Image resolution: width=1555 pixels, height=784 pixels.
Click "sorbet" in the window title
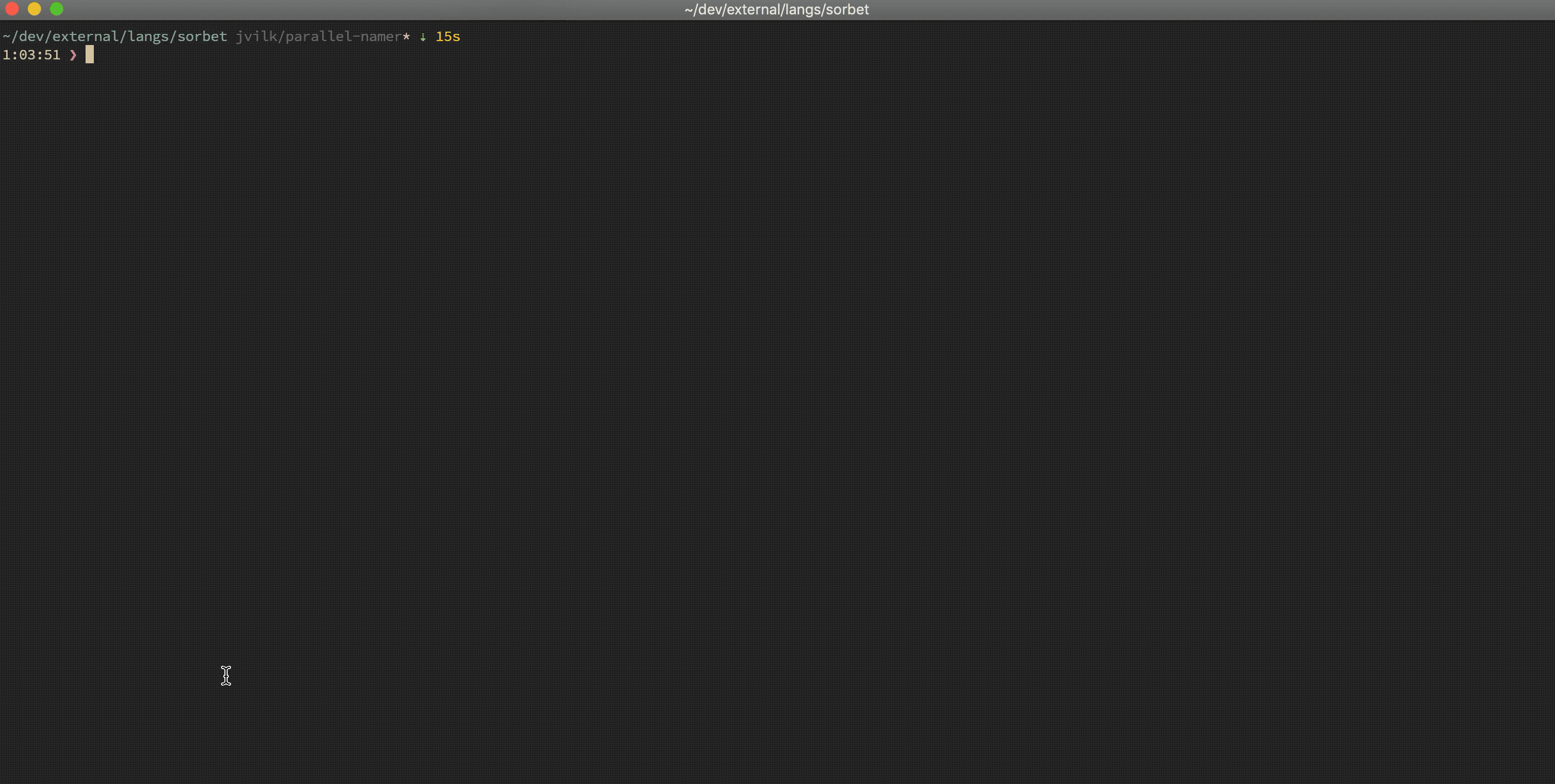coord(848,9)
